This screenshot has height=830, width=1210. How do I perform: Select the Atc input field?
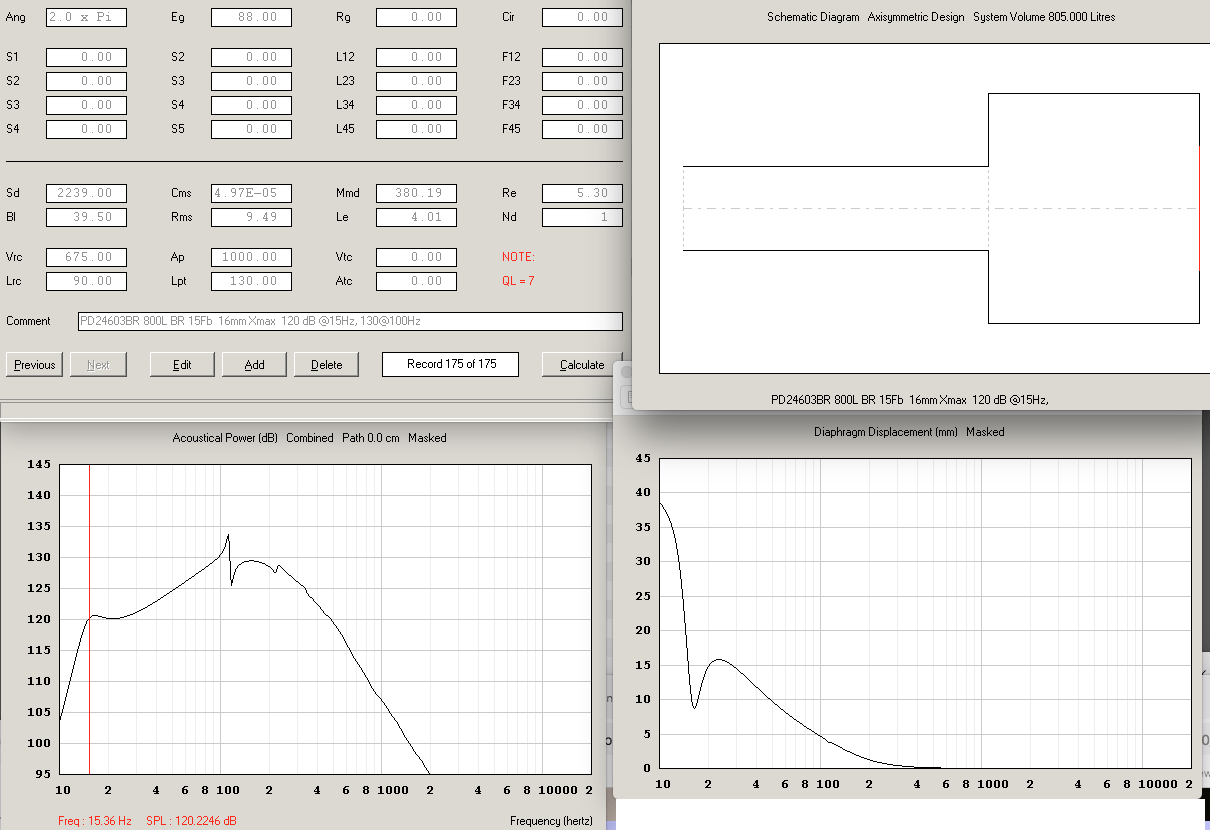(416, 281)
